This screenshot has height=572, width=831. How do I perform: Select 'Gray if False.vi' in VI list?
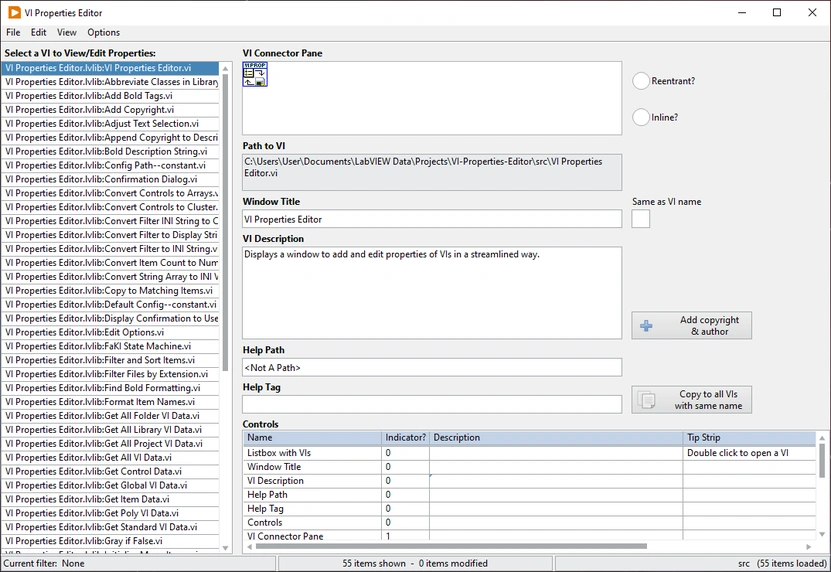tap(110, 541)
